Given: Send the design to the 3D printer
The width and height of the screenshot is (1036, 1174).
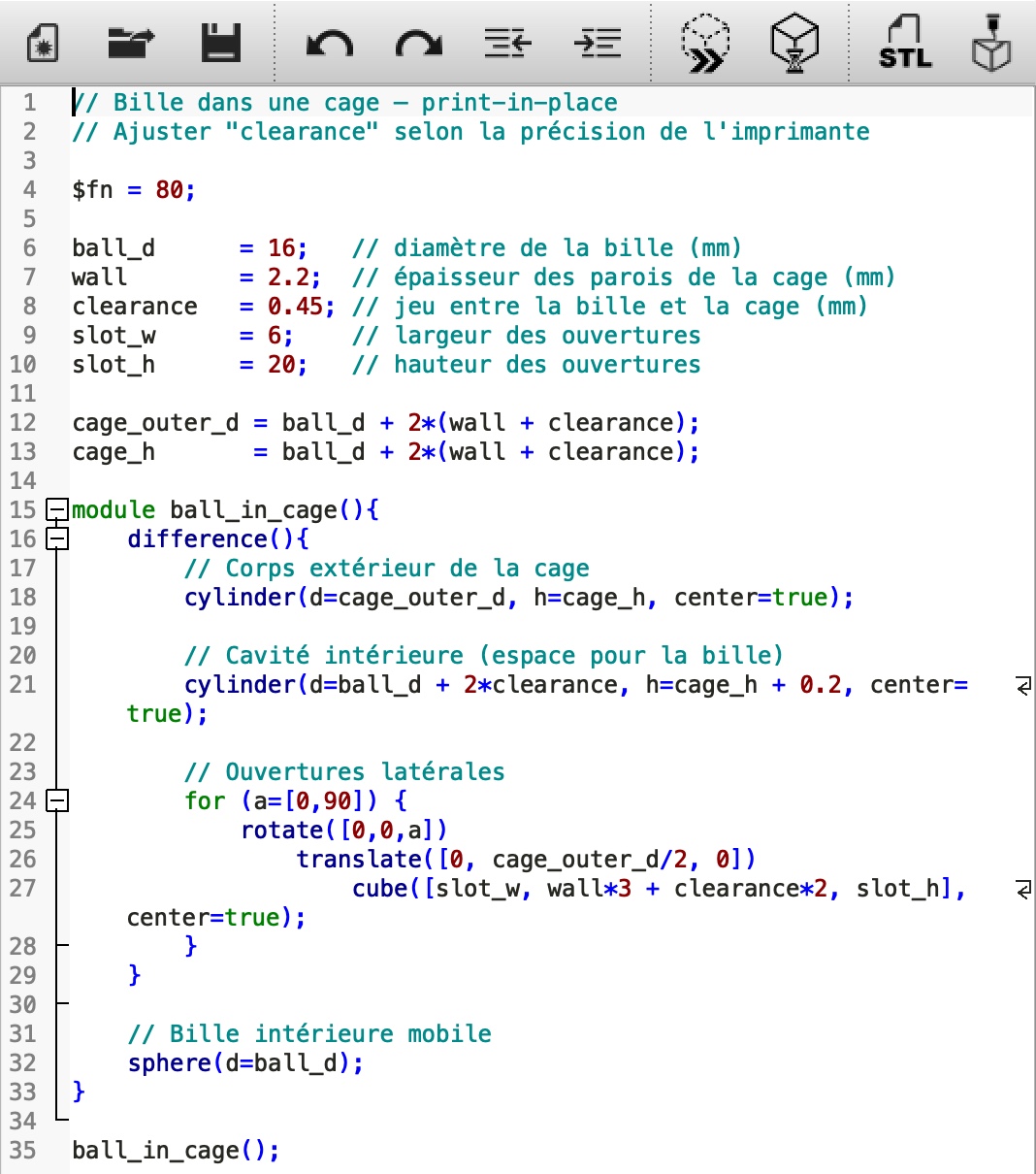Looking at the screenshot, I should click(991, 44).
